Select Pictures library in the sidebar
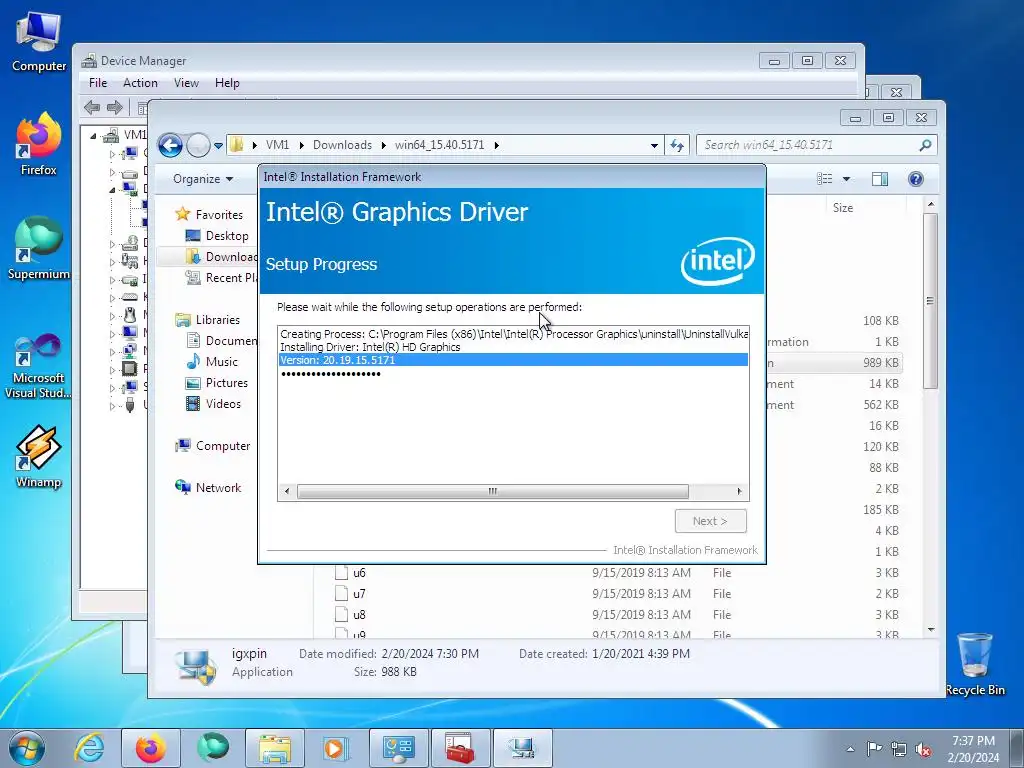The width and height of the screenshot is (1024, 768). (x=217, y=383)
